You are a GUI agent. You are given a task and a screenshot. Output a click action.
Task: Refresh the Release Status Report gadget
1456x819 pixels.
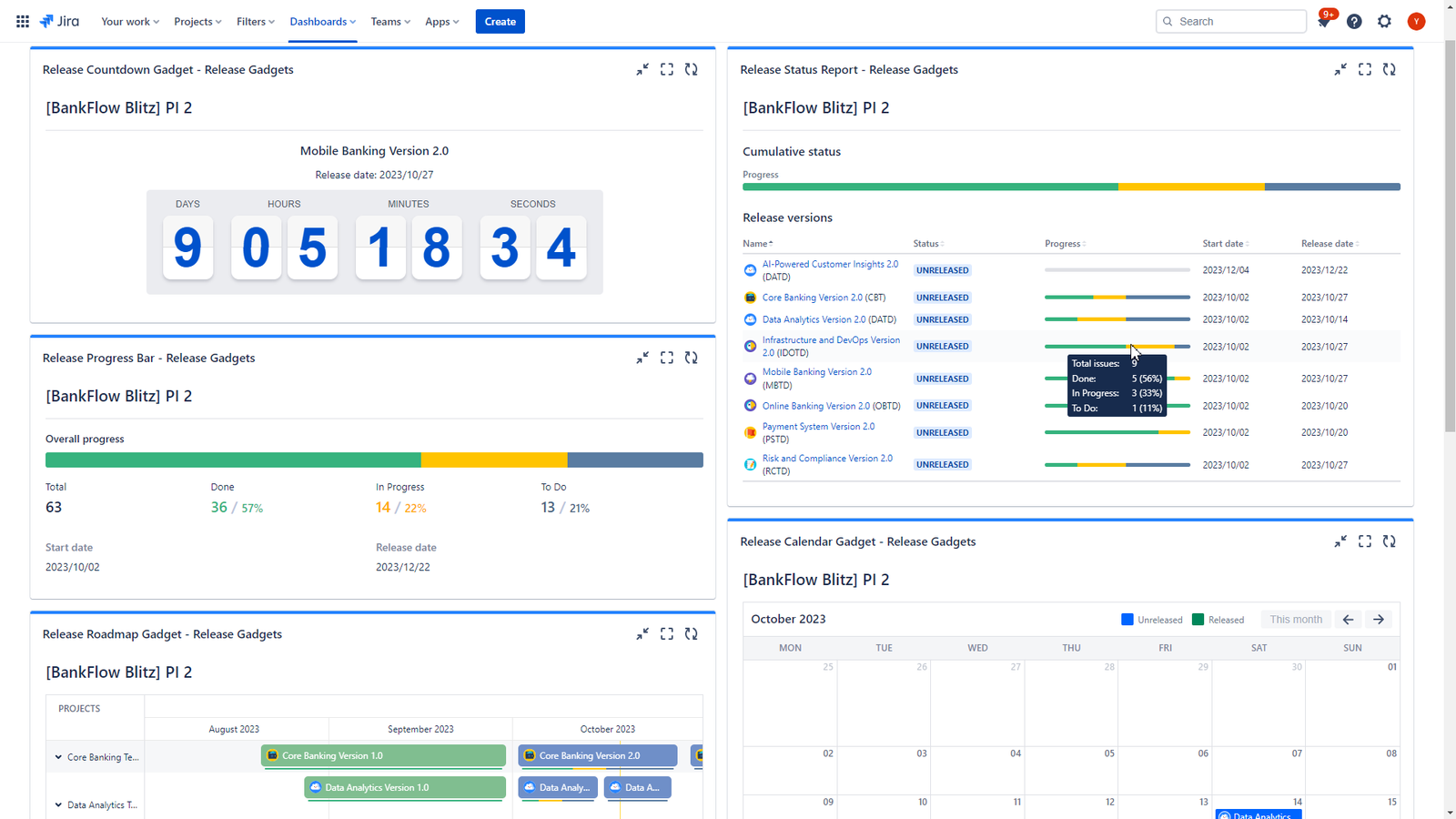(1390, 69)
